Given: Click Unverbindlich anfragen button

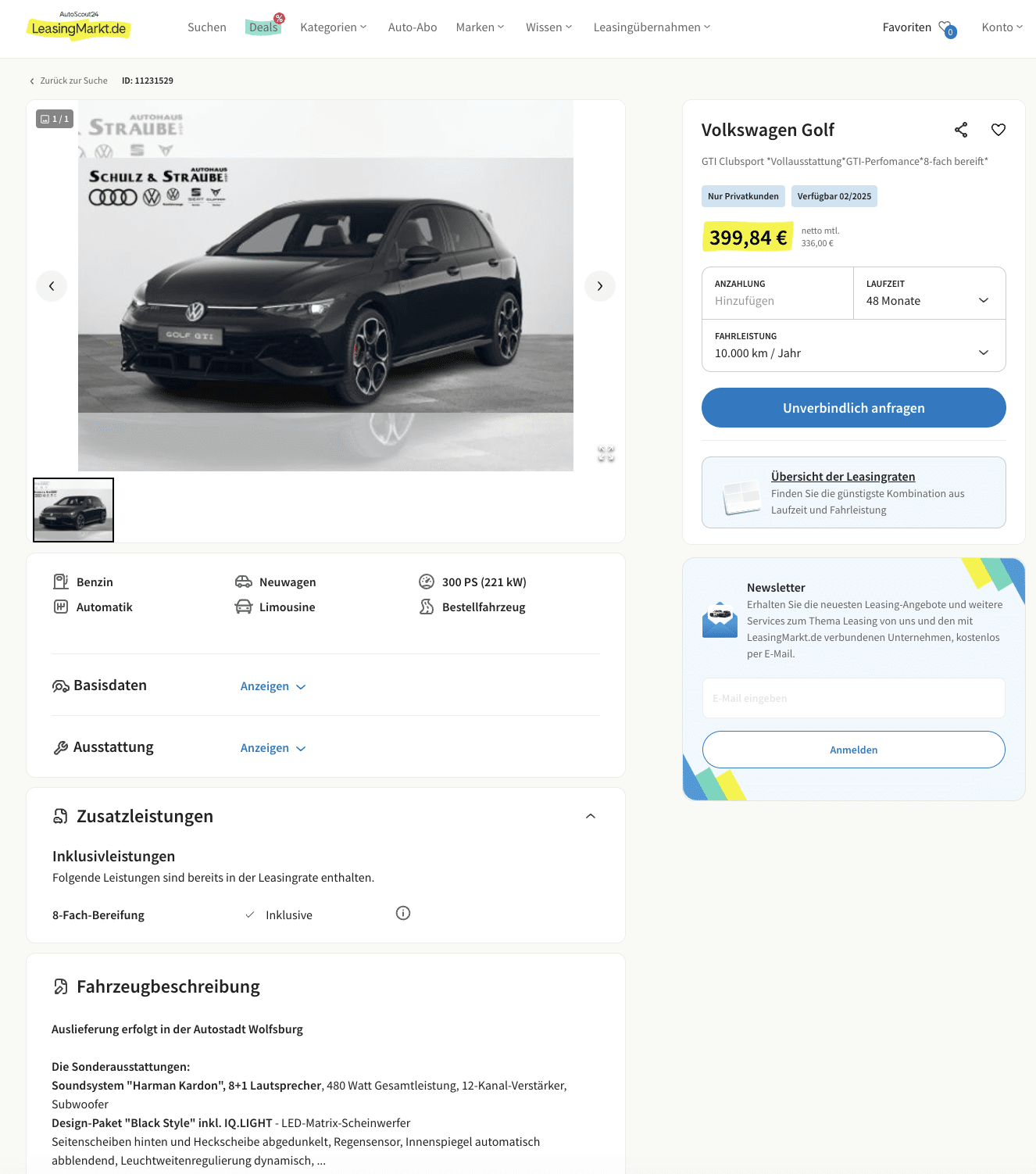Looking at the screenshot, I should [x=854, y=408].
